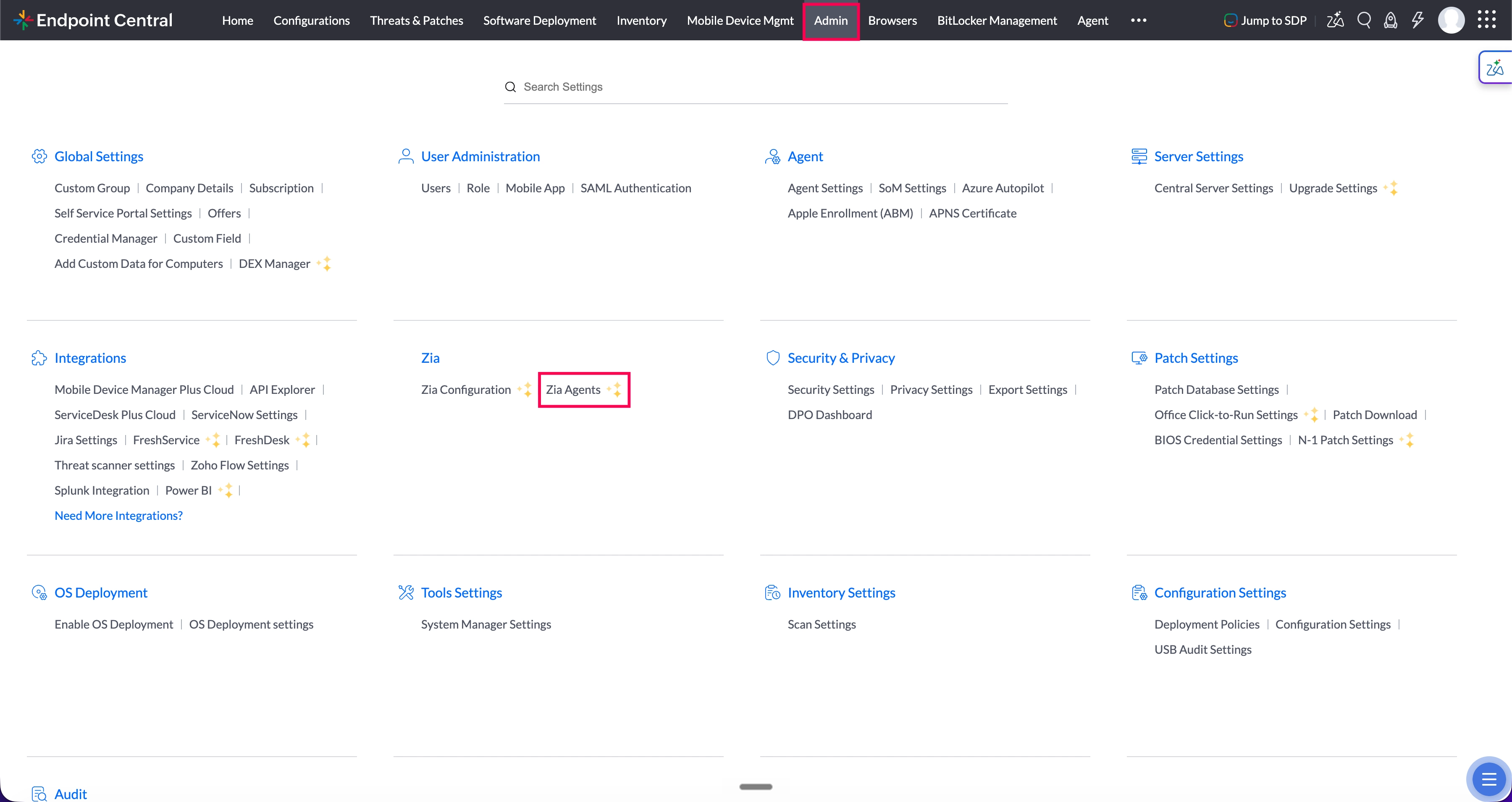Image resolution: width=1512 pixels, height=802 pixels.
Task: Open ServiceNow Settings
Action: click(244, 415)
